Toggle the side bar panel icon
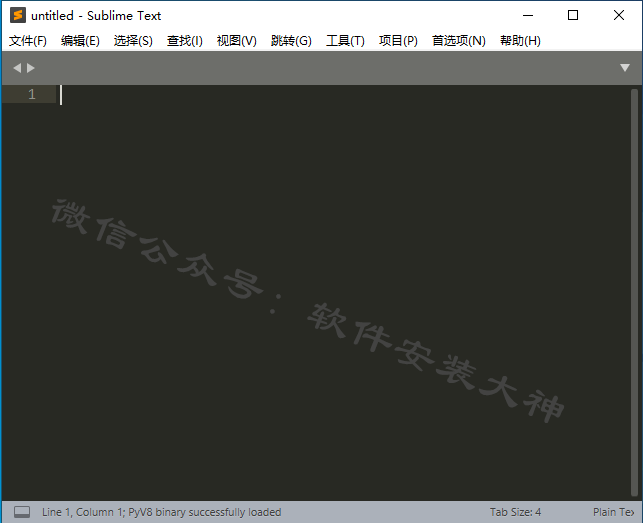The height and width of the screenshot is (523, 643). [x=22, y=512]
